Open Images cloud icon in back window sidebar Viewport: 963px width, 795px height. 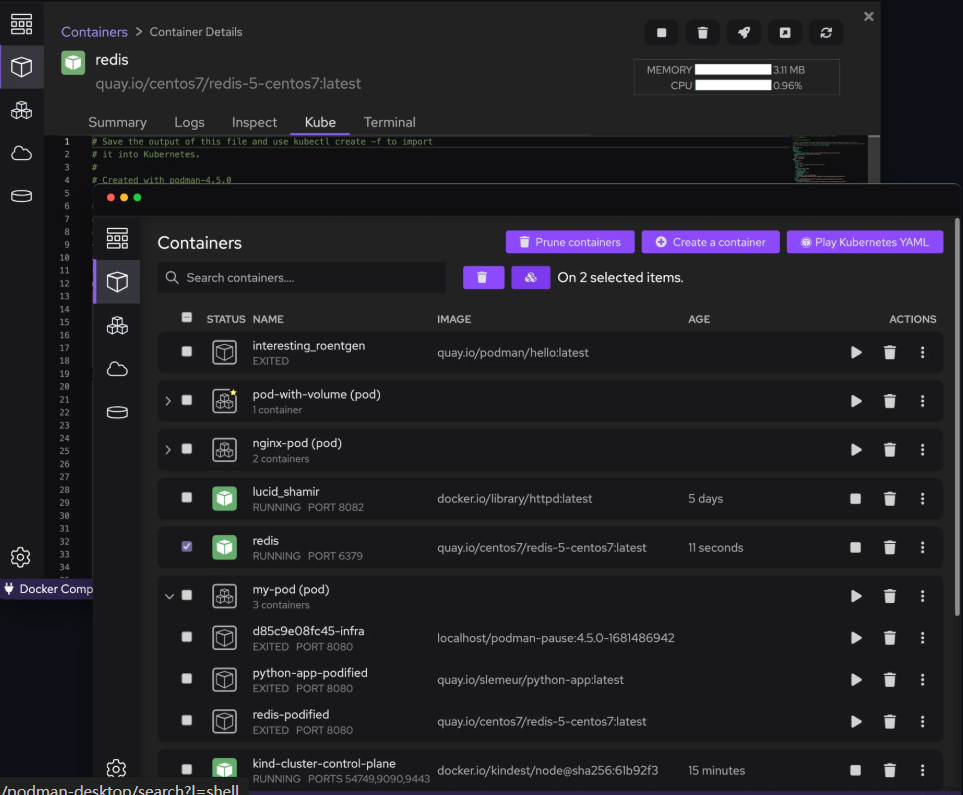point(21,153)
